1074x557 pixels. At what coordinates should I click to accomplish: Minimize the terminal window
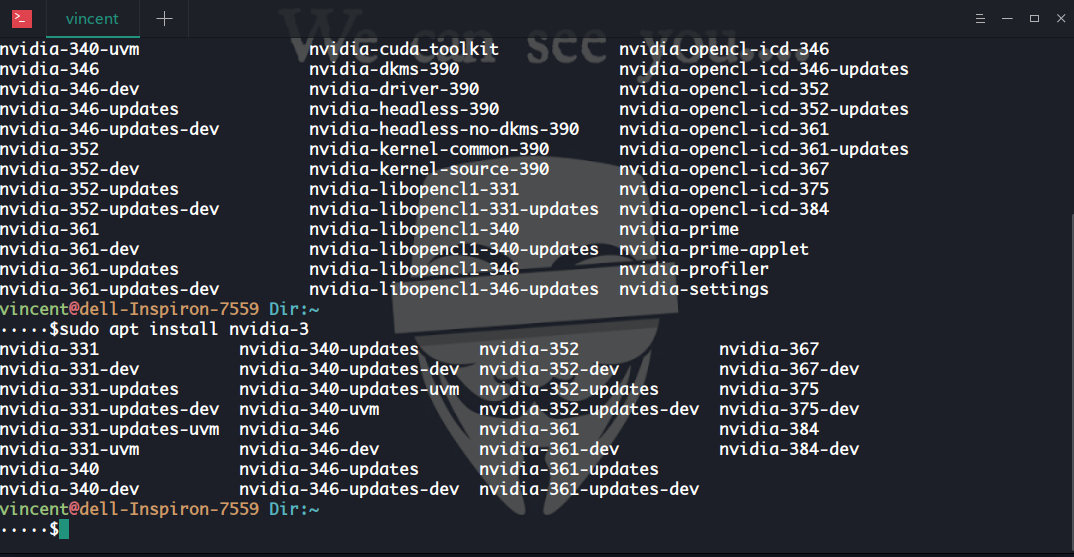(x=1007, y=18)
